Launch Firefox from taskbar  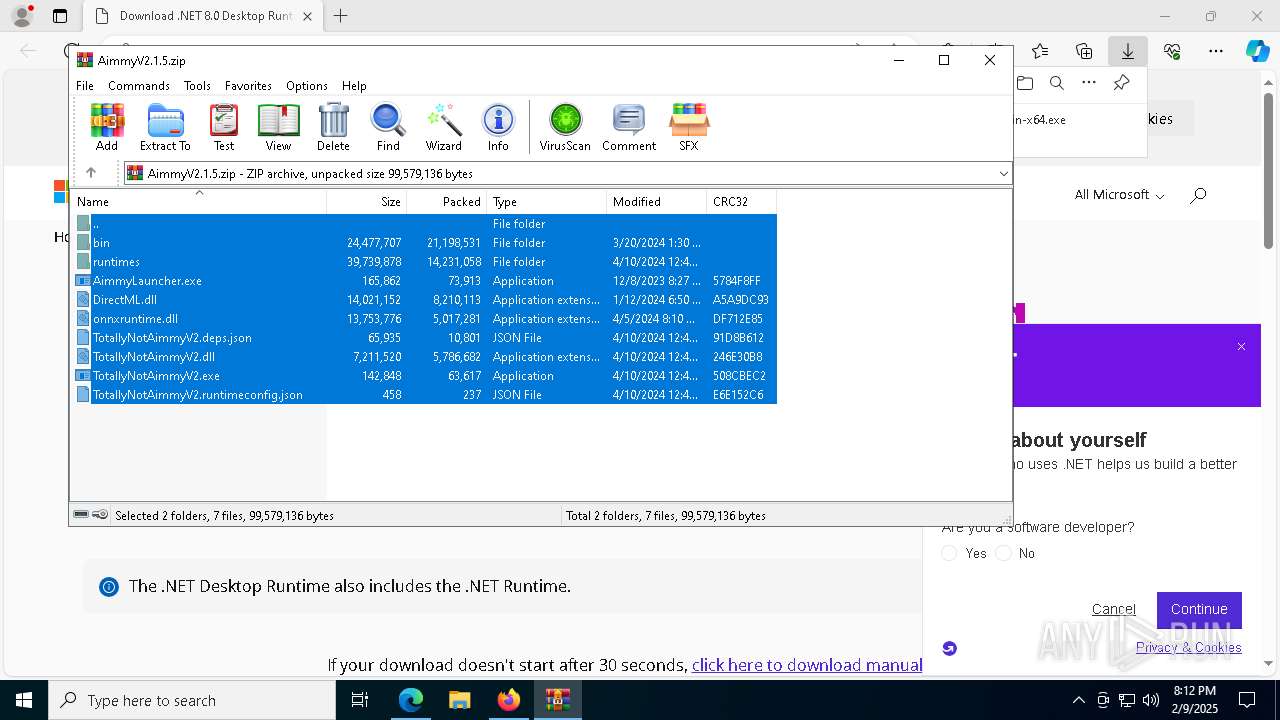tap(508, 700)
